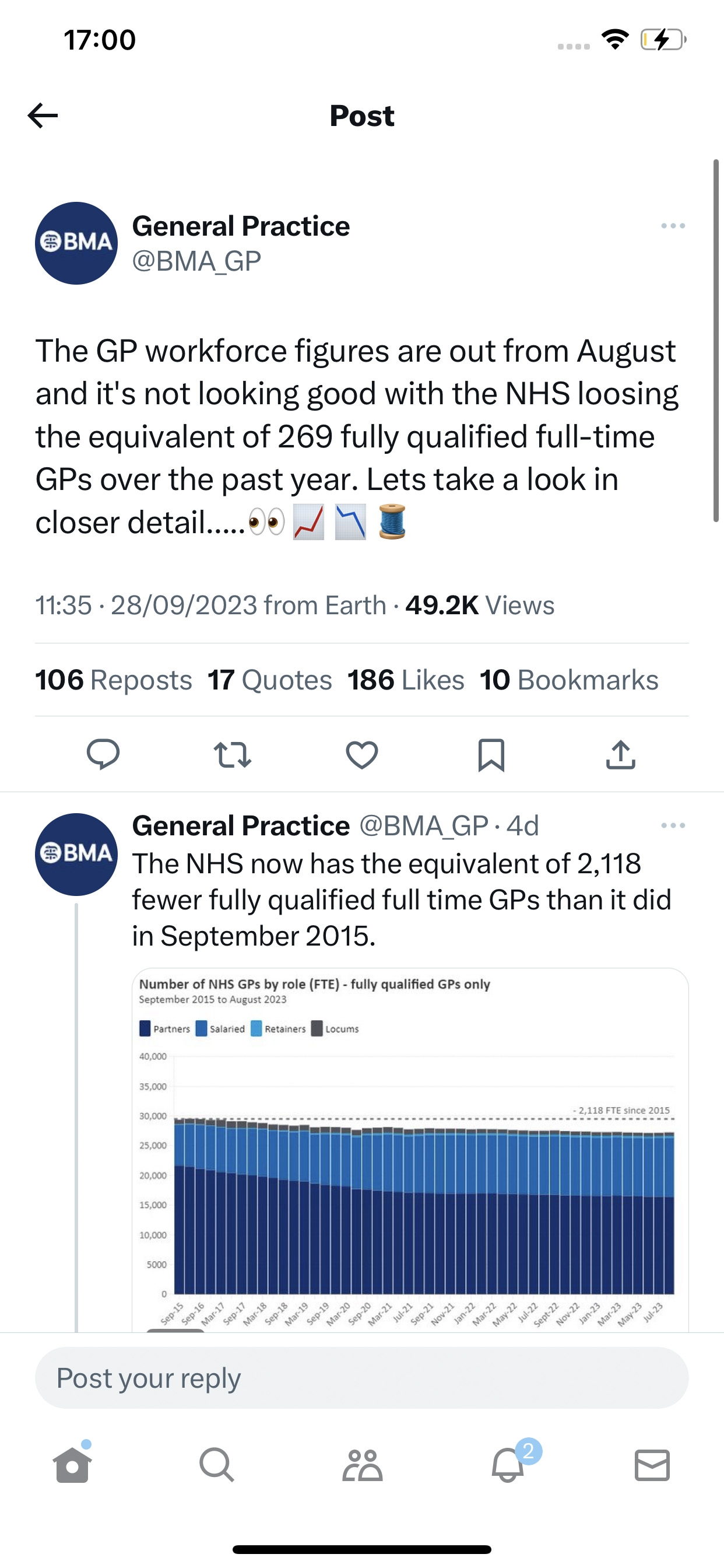Open more options on main post
This screenshot has height=1568, width=724.
pos(673,226)
